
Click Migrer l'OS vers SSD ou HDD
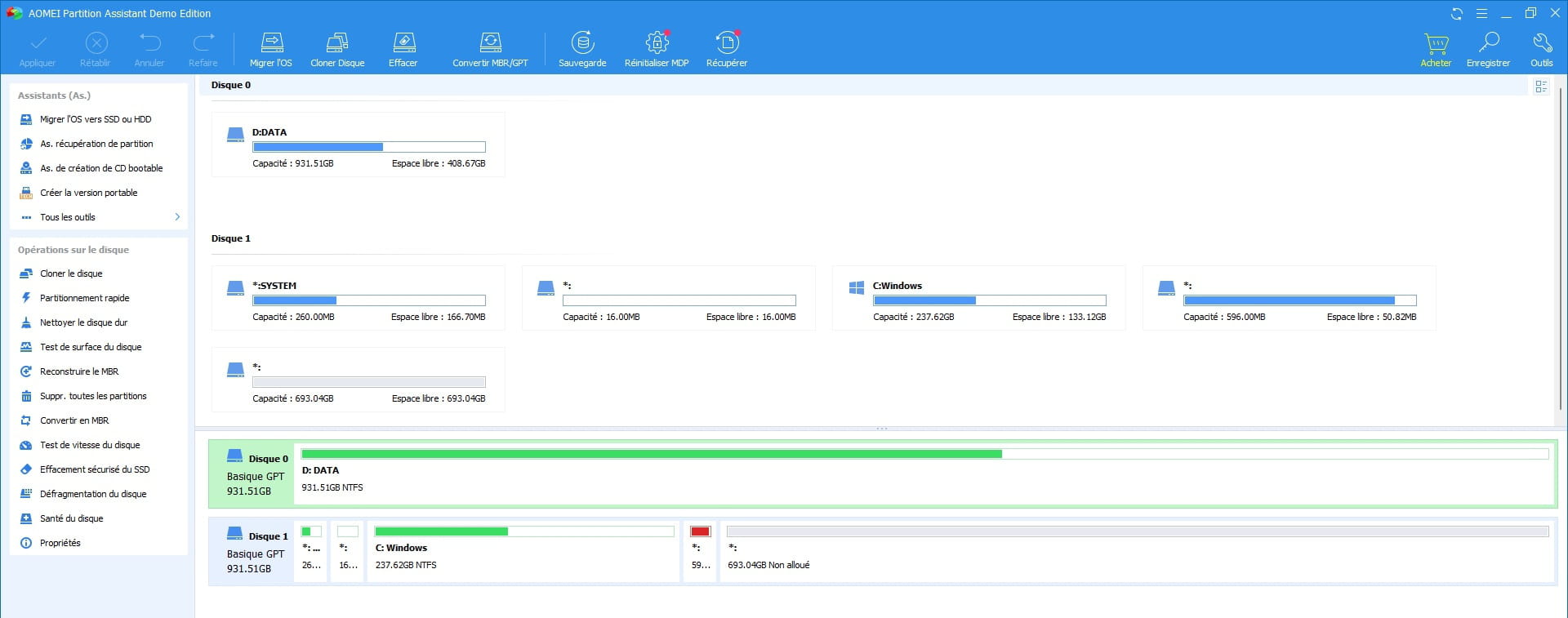[96, 119]
